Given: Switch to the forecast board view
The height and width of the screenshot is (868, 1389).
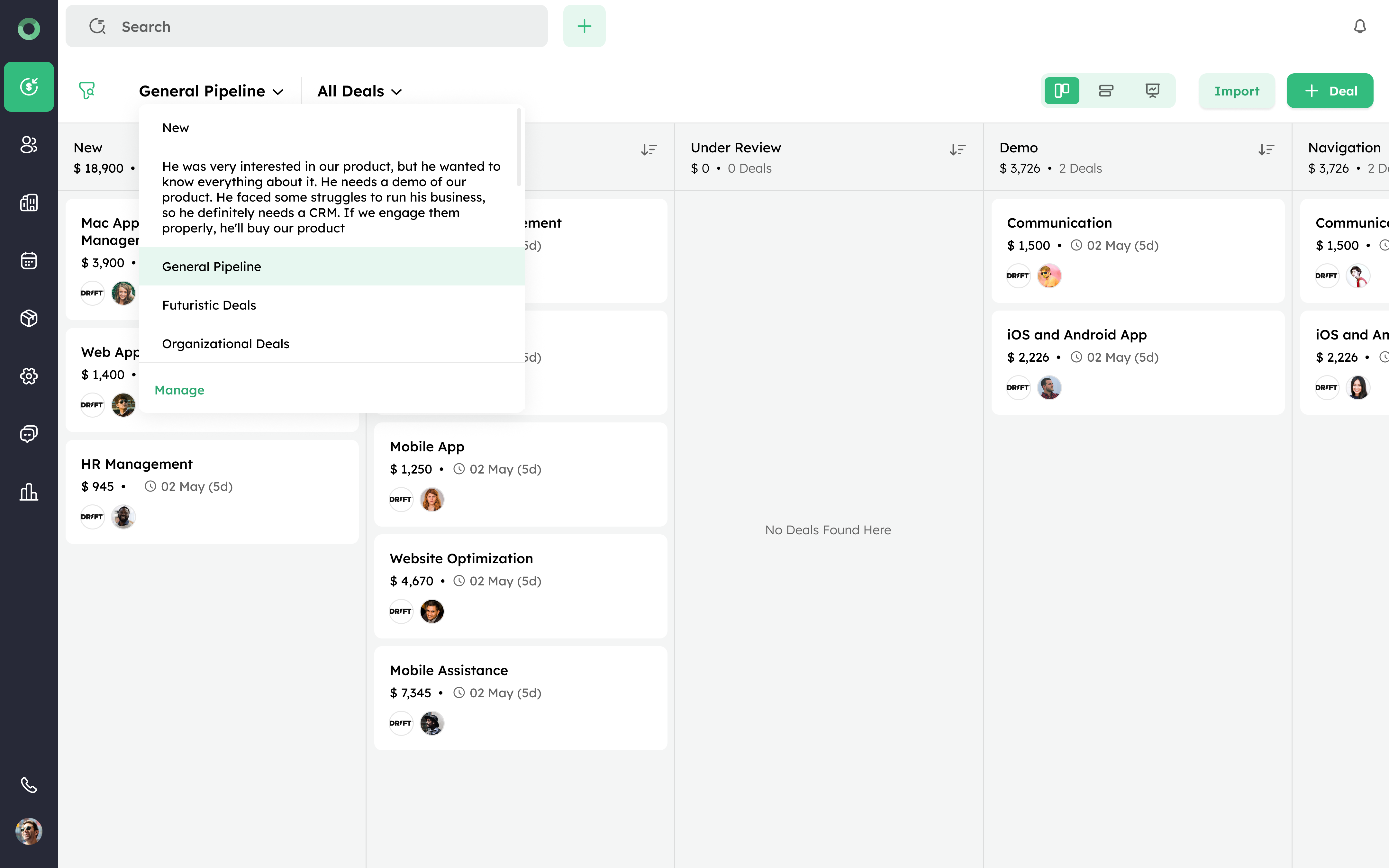Looking at the screenshot, I should pos(1151,90).
